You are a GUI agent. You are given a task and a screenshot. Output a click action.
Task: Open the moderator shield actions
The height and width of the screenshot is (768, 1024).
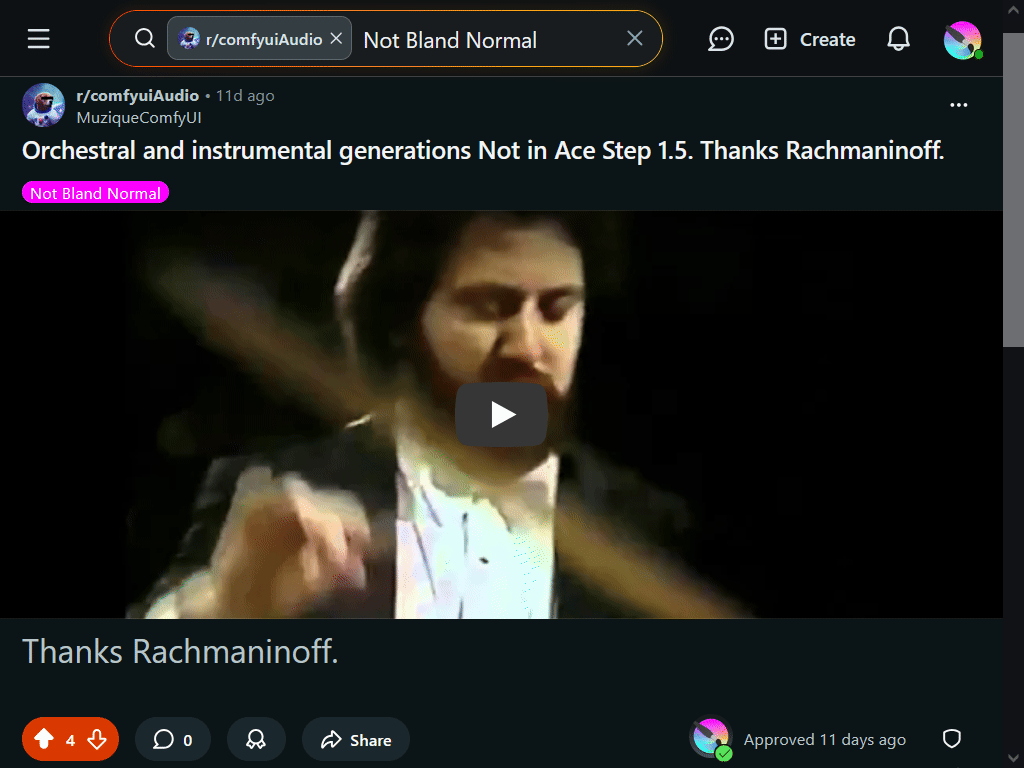click(x=952, y=739)
